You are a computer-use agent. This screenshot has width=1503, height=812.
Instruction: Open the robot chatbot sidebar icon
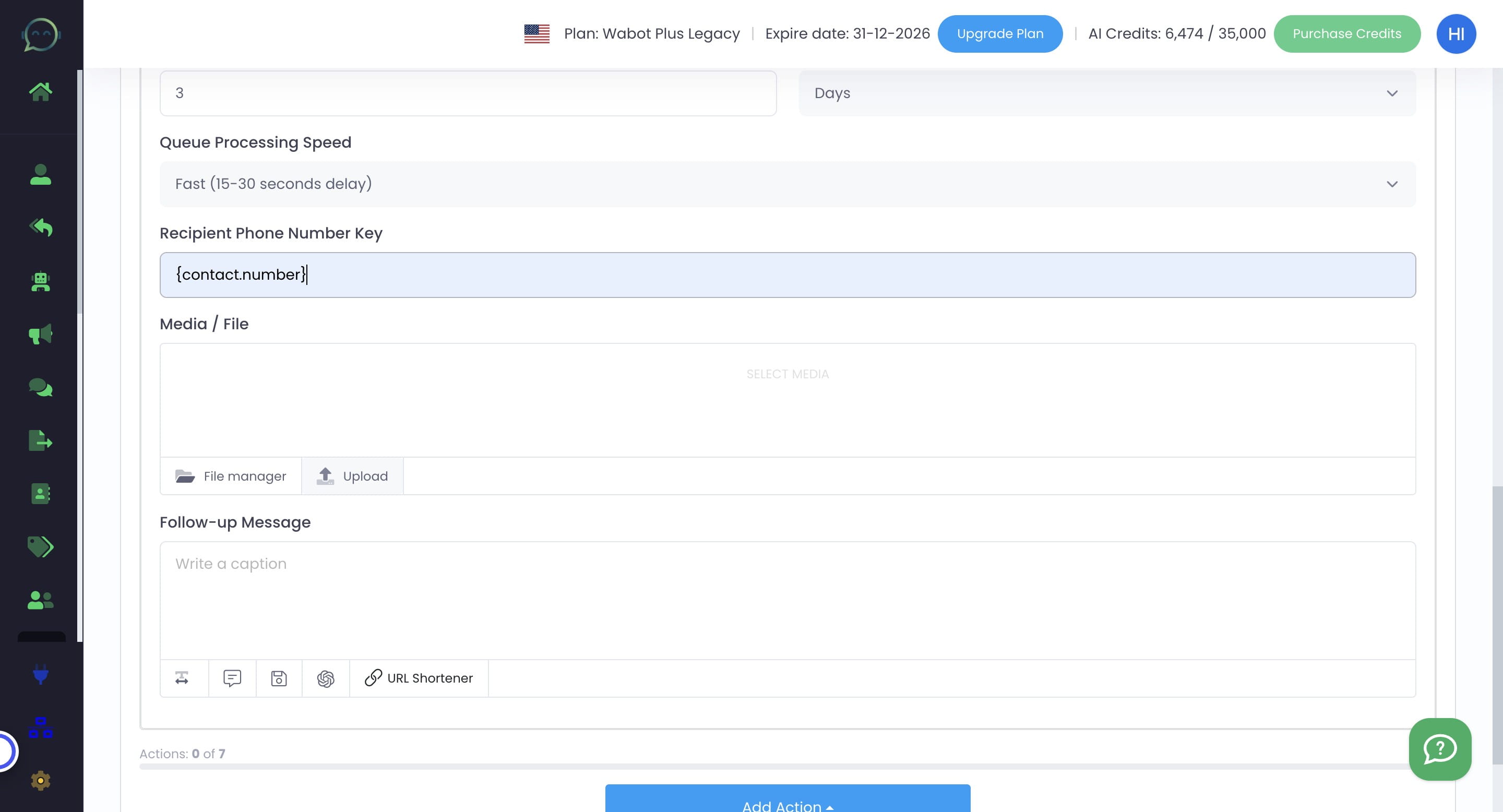tap(40, 282)
